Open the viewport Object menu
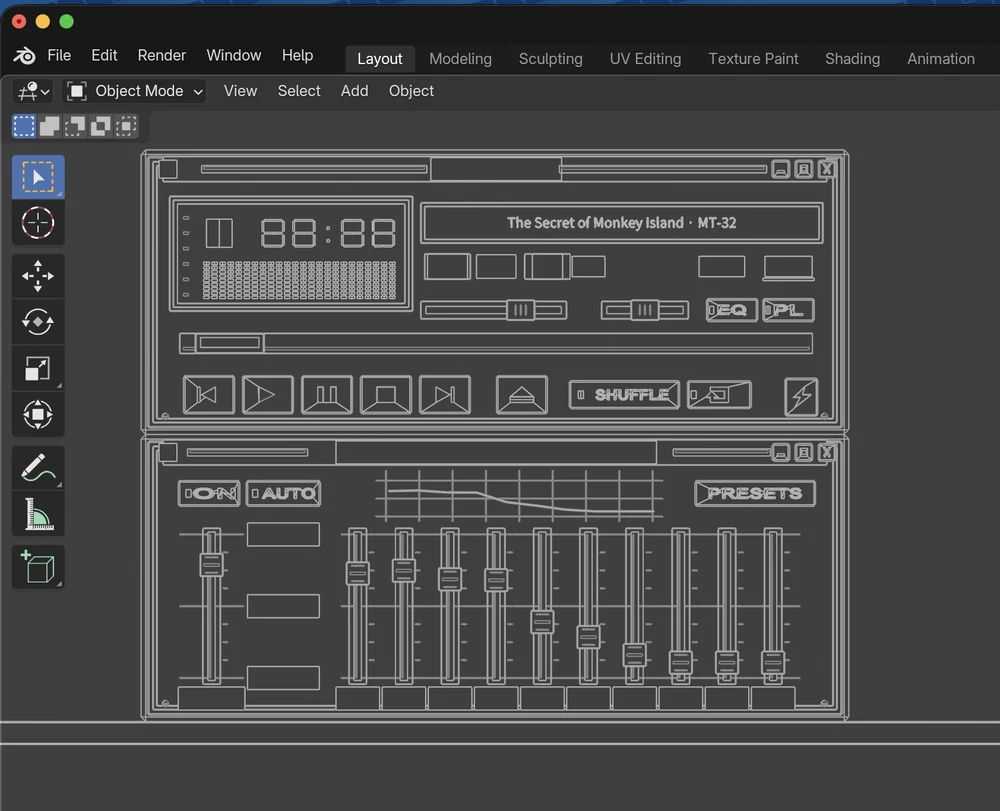The width and height of the screenshot is (1000, 811). click(x=411, y=91)
